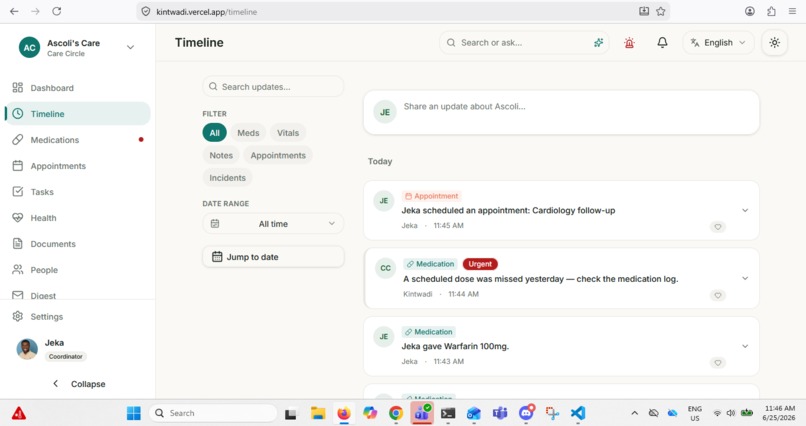Toggle the Notes filter chip
The width and height of the screenshot is (806, 426).
[221, 155]
